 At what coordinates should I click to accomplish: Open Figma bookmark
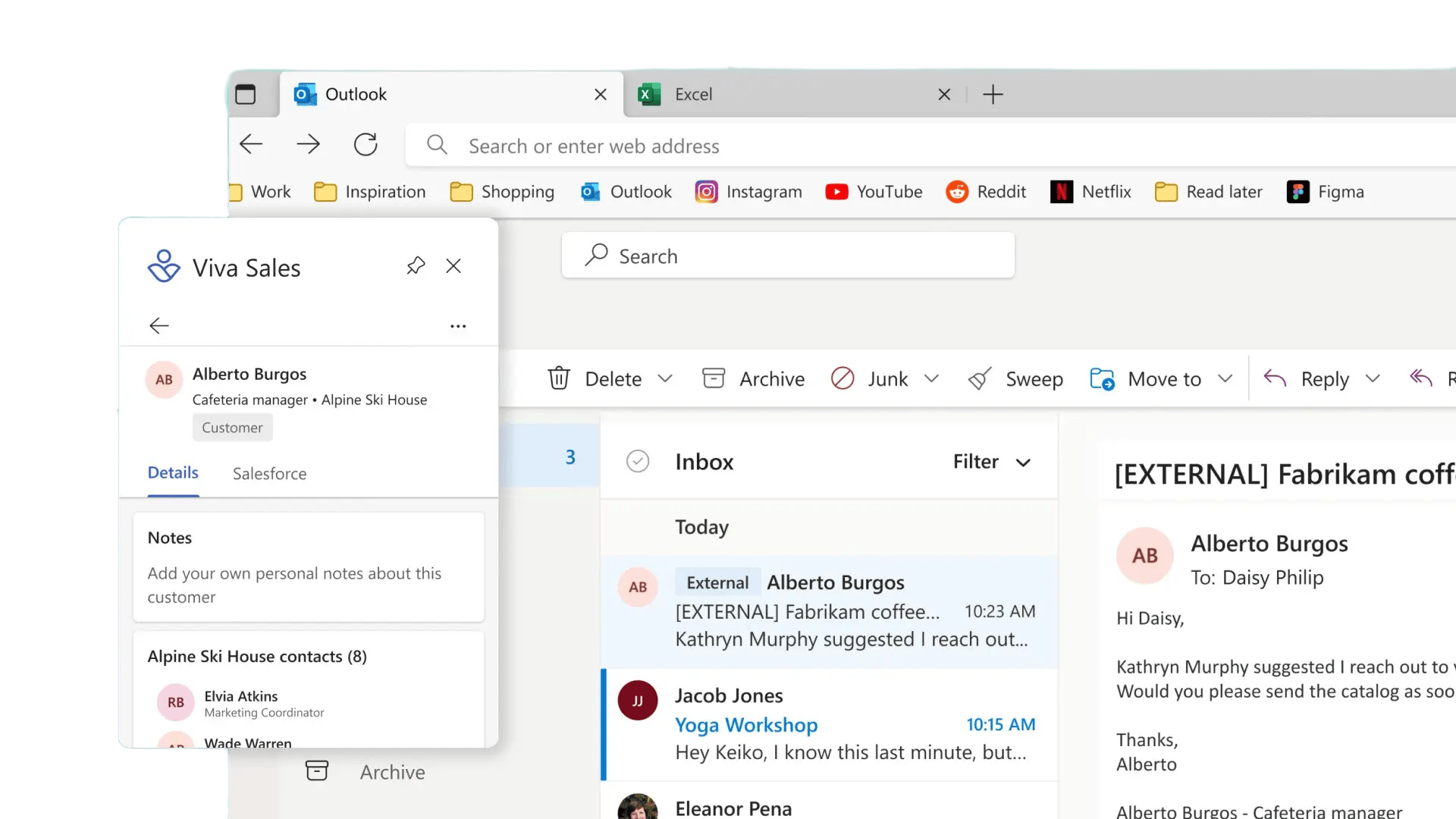pos(1326,192)
